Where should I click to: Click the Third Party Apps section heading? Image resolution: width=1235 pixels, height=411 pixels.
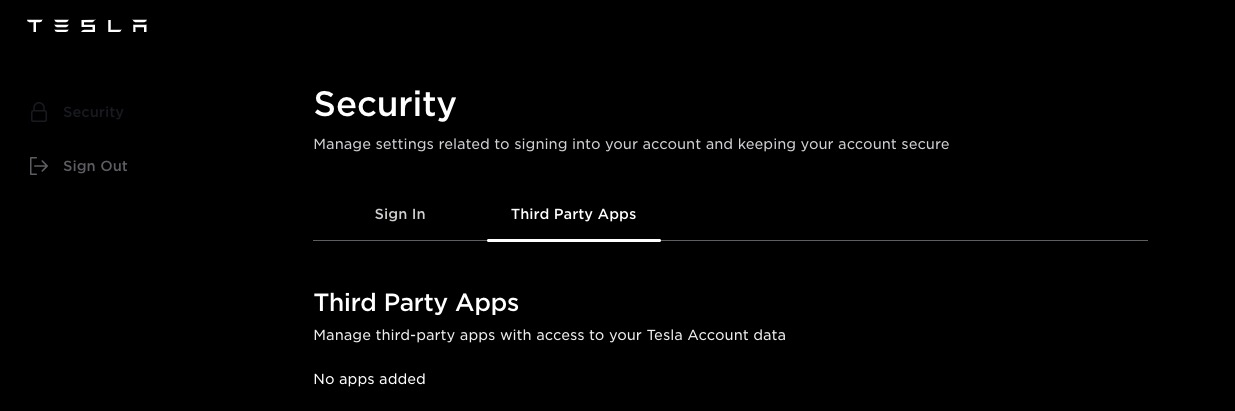(416, 302)
